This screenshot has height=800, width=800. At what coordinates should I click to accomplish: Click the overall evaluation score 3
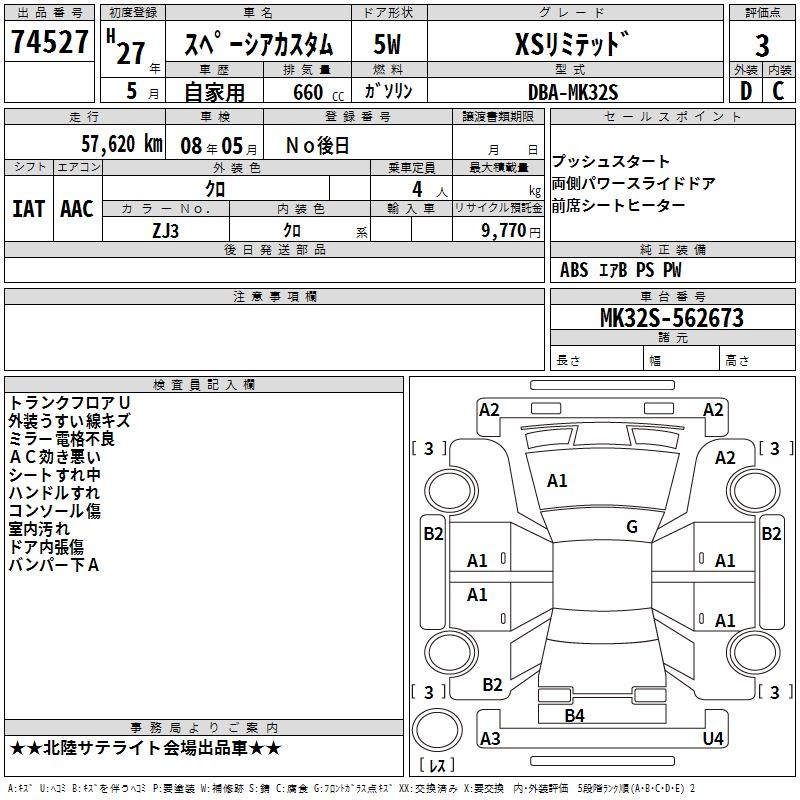762,46
